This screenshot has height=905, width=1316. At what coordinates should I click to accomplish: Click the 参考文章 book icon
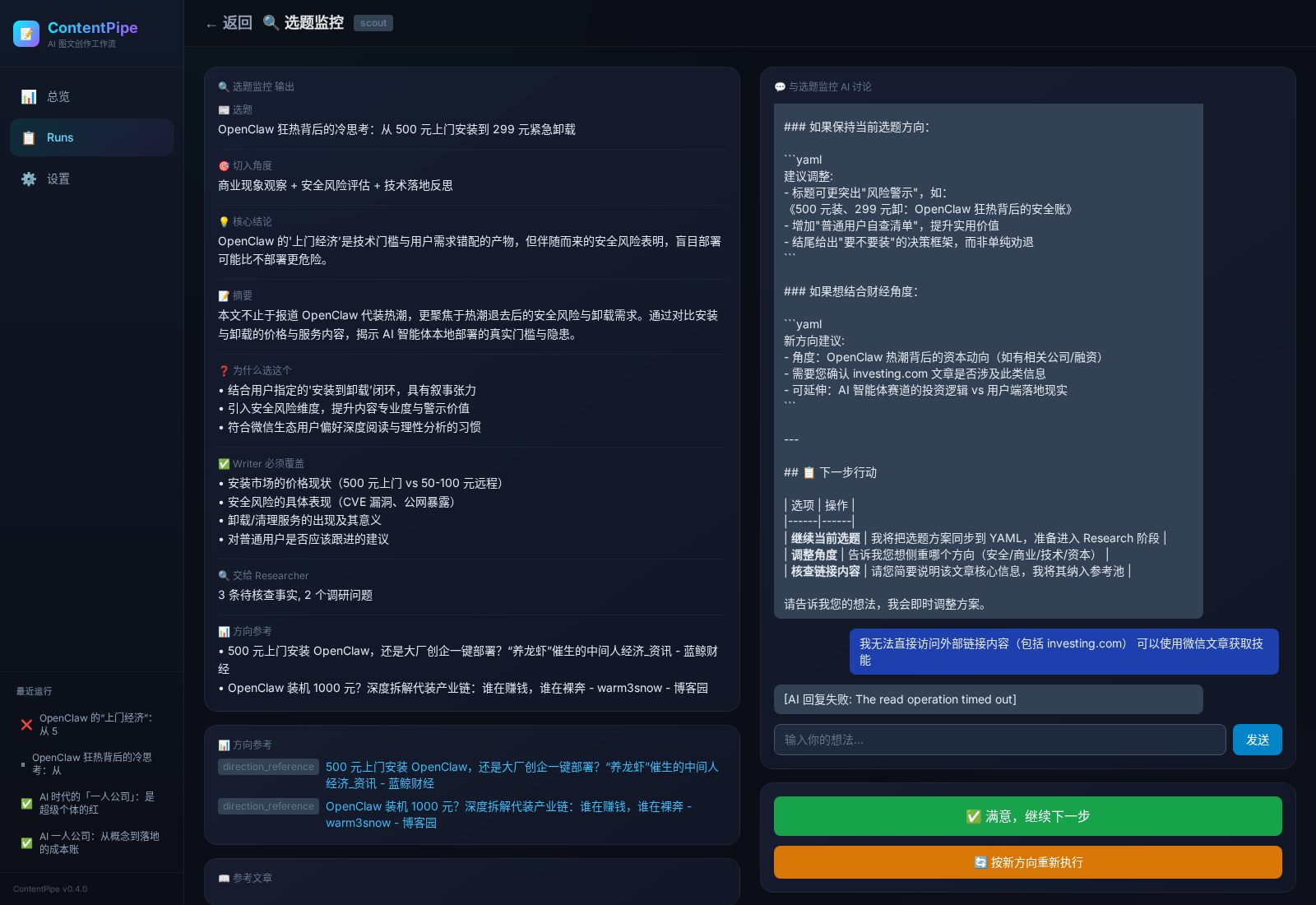coord(224,879)
